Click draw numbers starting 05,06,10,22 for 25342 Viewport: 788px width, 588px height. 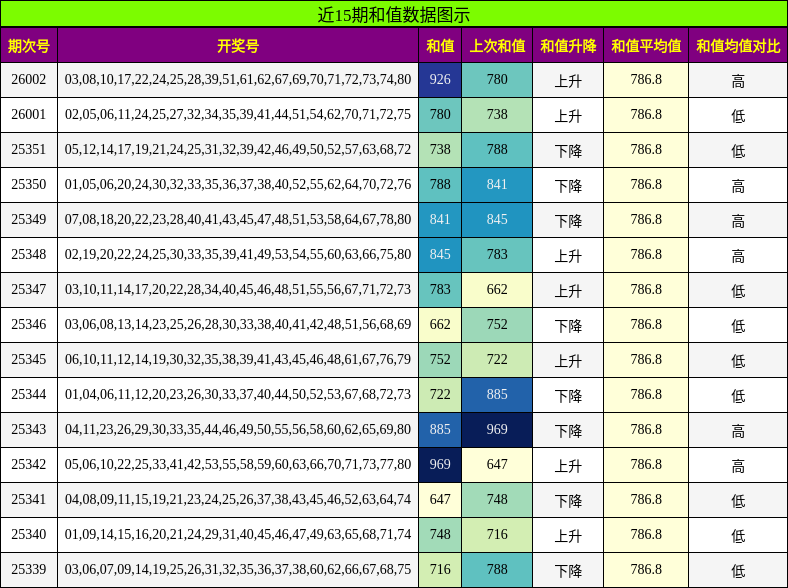tap(238, 464)
